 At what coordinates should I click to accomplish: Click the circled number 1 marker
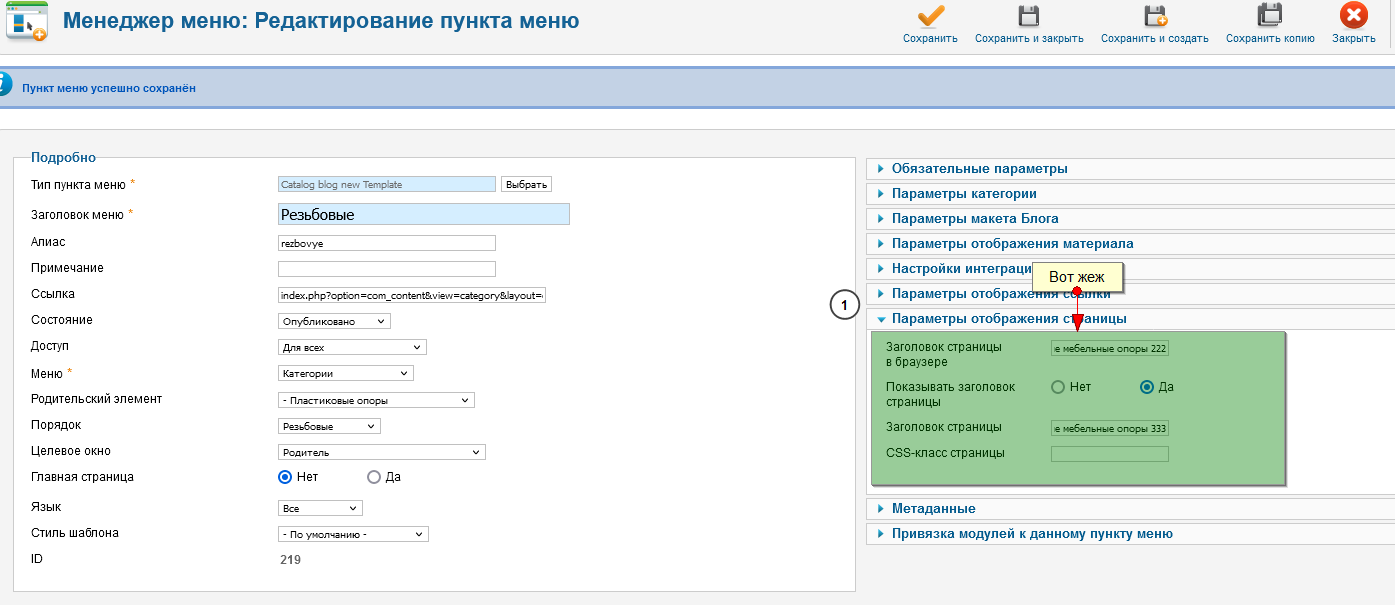845,305
